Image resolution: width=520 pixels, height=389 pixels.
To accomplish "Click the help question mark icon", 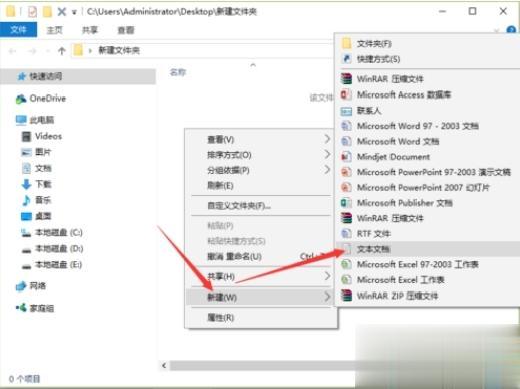I will 511,30.
